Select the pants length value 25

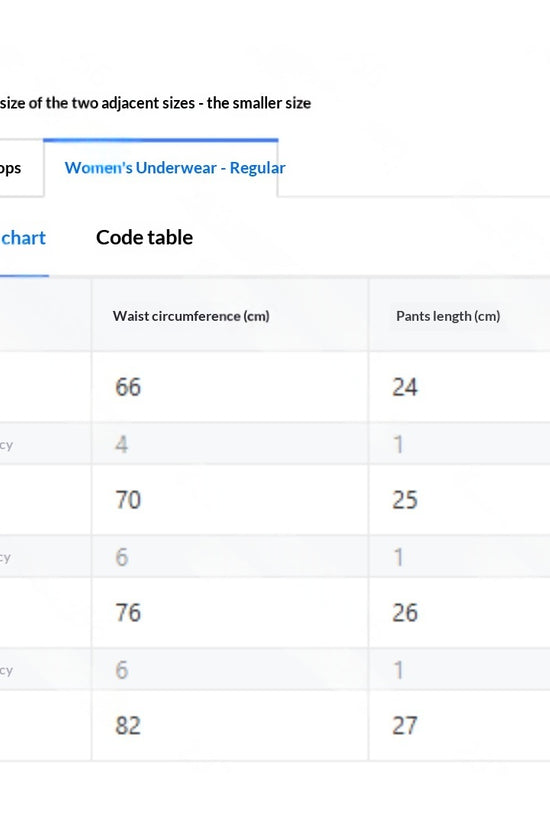tap(405, 499)
